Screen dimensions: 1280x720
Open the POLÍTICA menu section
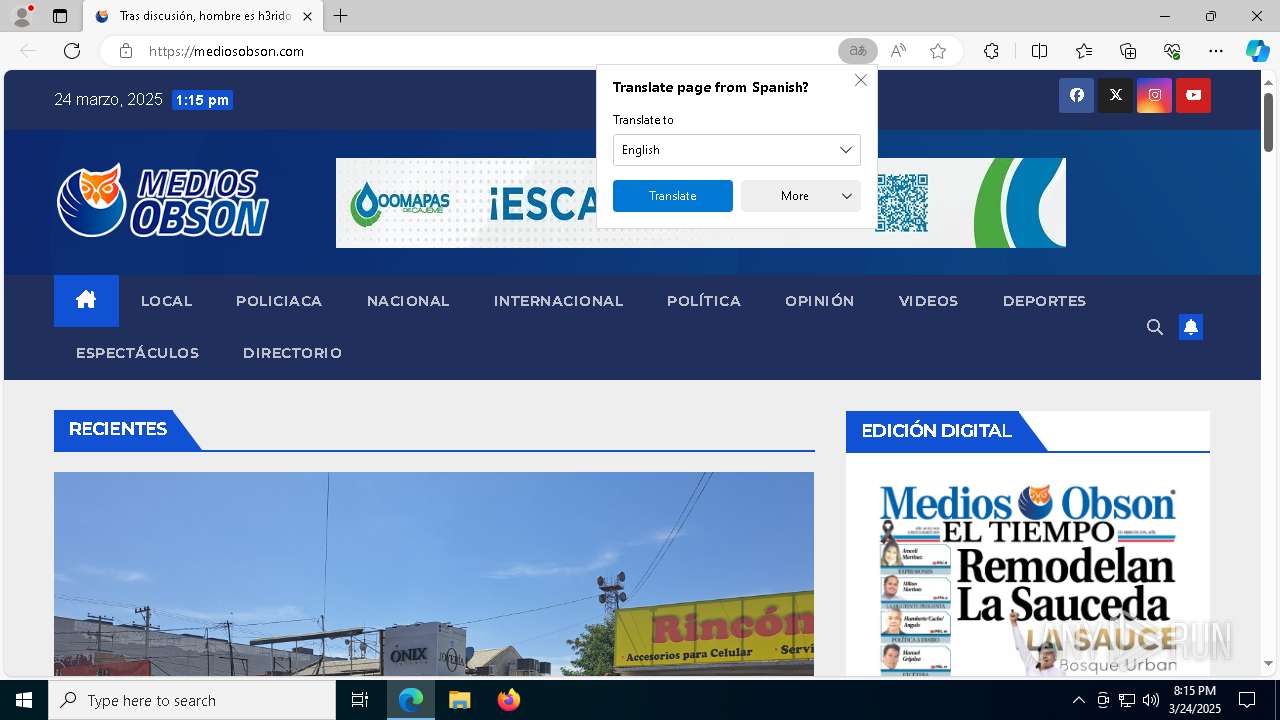tap(704, 301)
